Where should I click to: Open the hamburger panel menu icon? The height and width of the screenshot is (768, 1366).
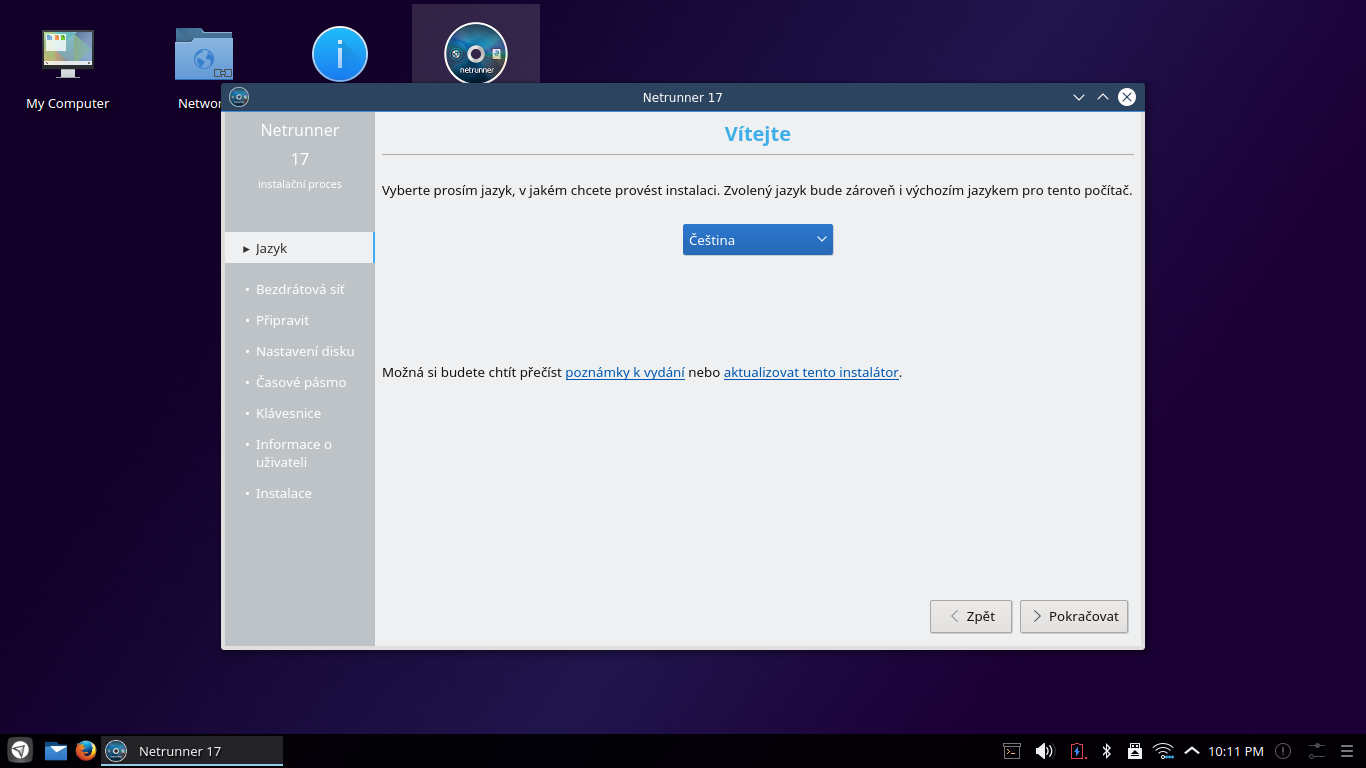tap(1348, 751)
